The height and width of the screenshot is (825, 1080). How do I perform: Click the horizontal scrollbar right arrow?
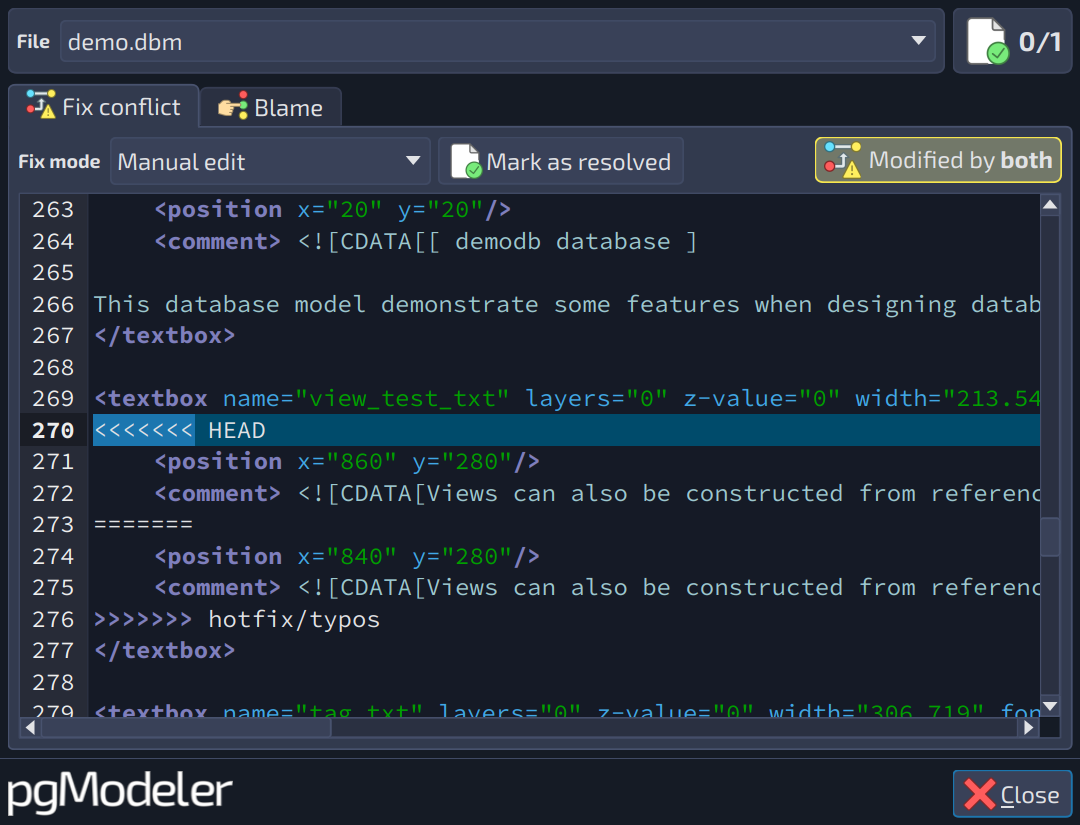[1029, 727]
